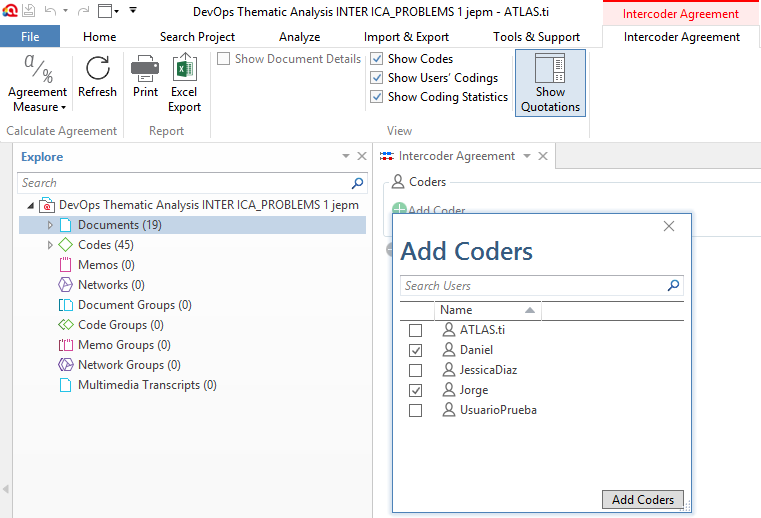Image resolution: width=761 pixels, height=518 pixels.
Task: Print the agreement report
Action: (145, 78)
